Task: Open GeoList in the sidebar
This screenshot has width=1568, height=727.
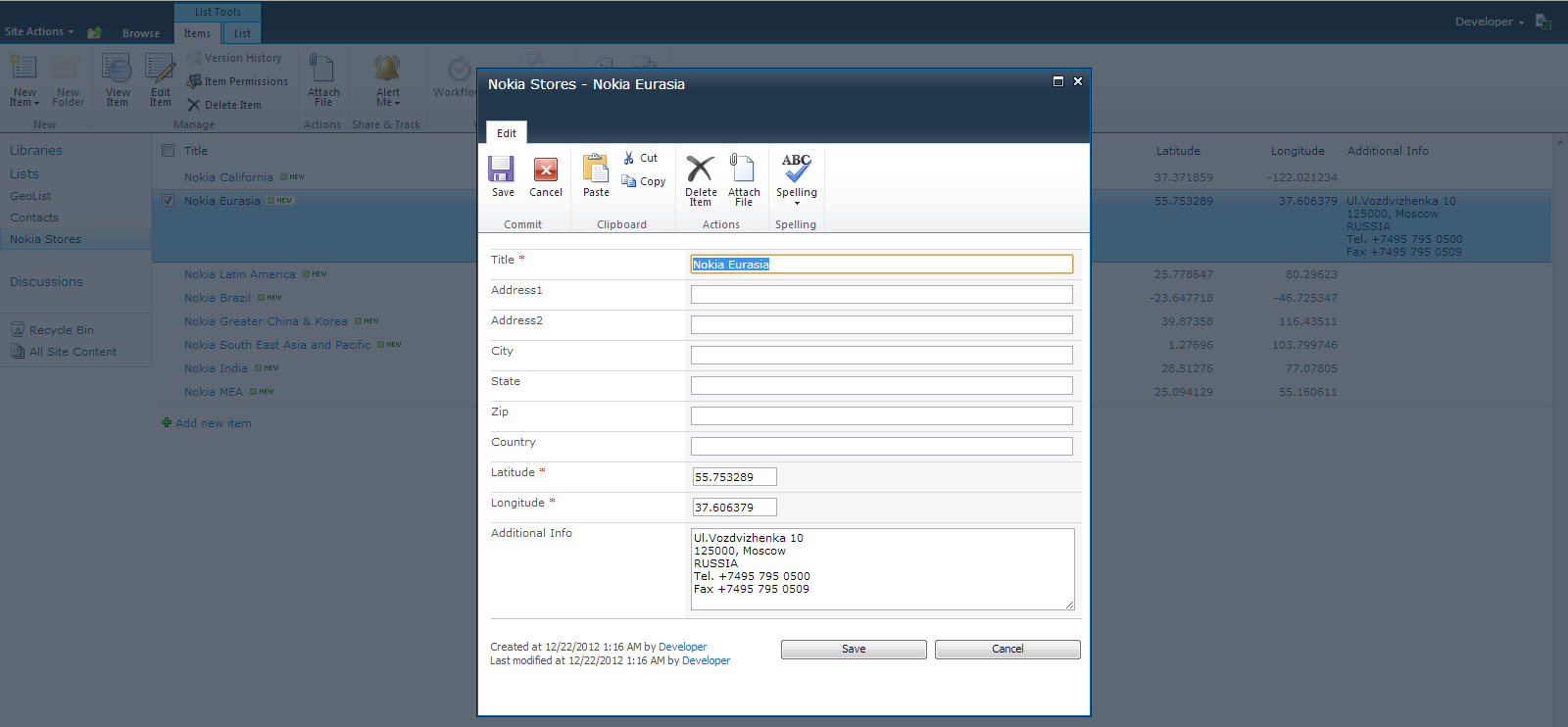Action: tap(30, 196)
